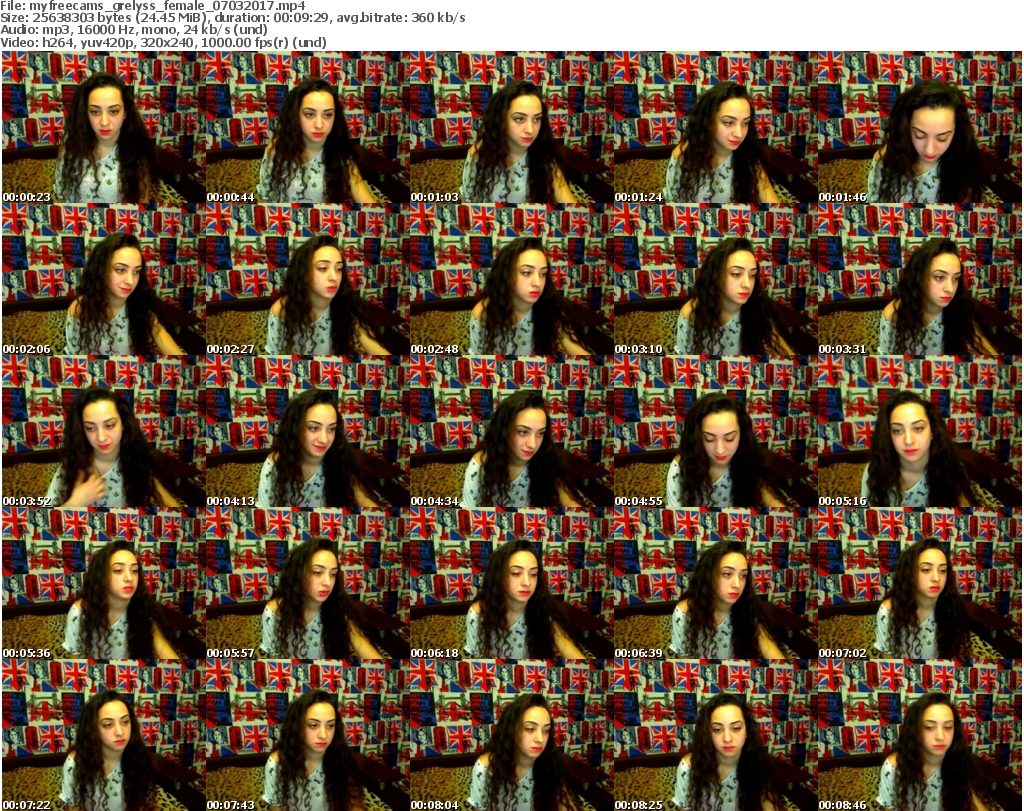
Task: Pick the frame stamped 00:03:10
Action: tap(715, 279)
